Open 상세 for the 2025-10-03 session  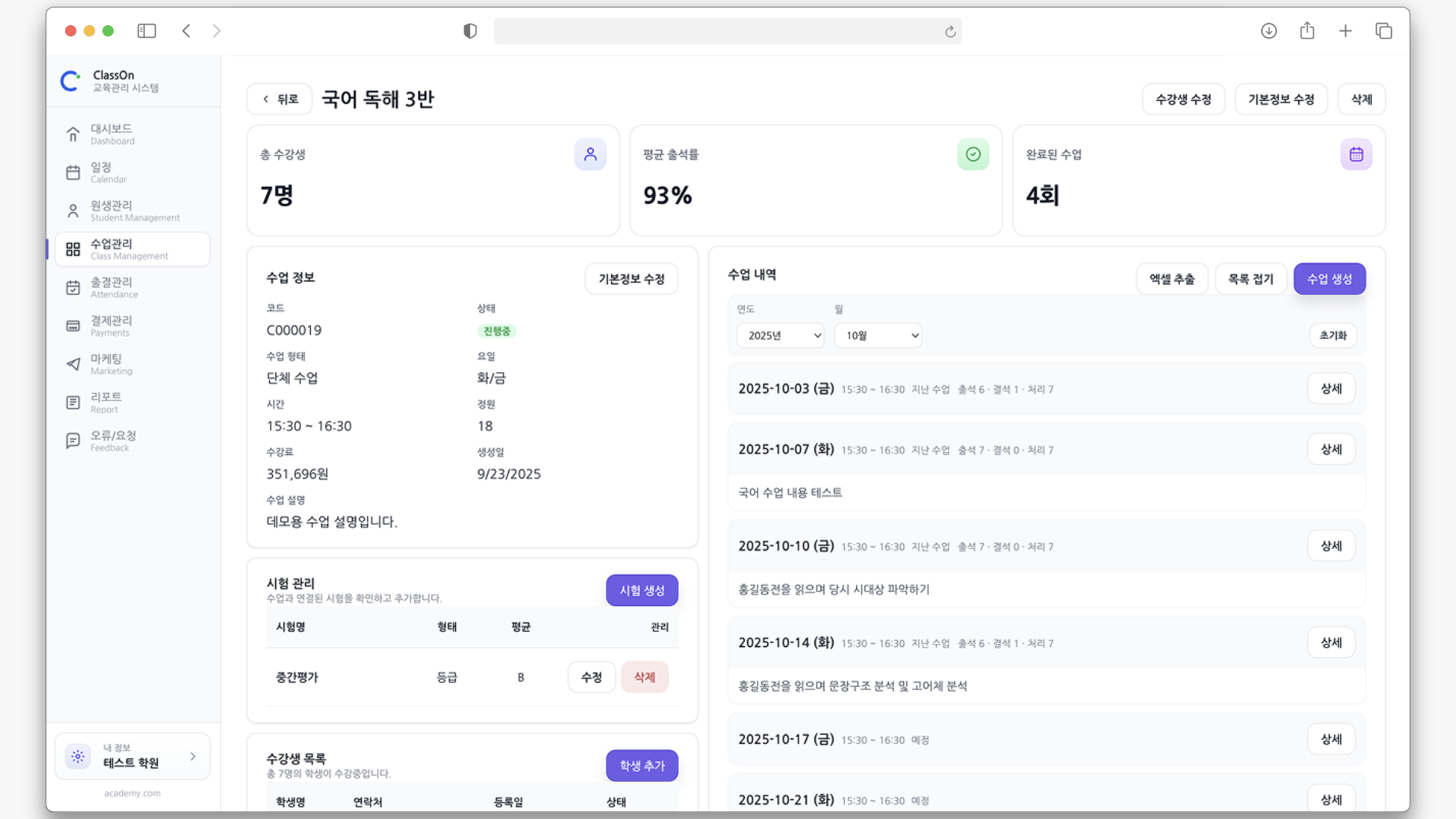[1331, 388]
